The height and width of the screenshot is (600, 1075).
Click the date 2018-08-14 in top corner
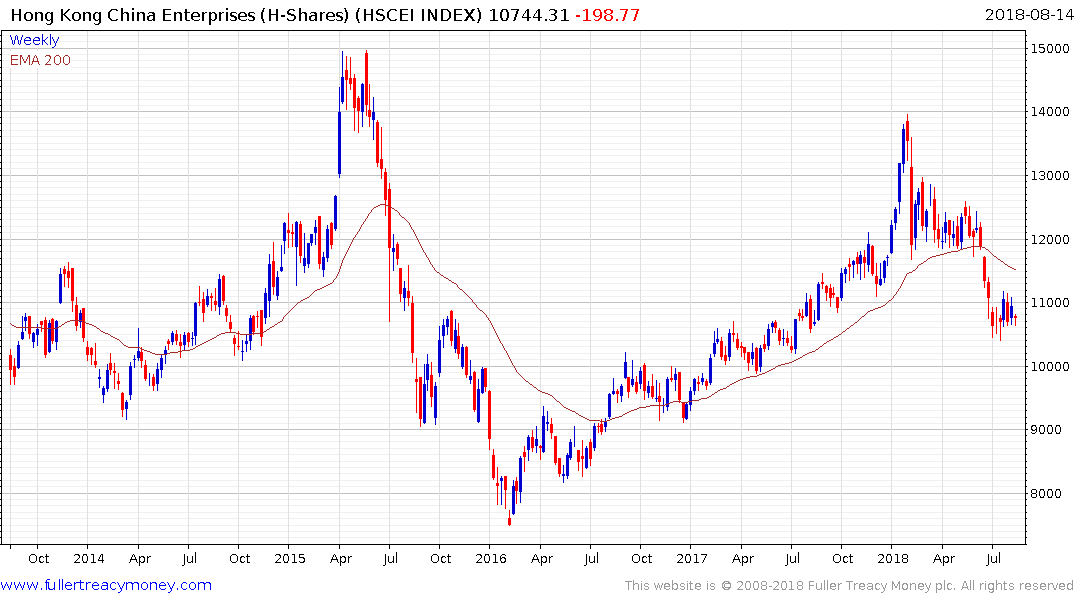click(1027, 15)
